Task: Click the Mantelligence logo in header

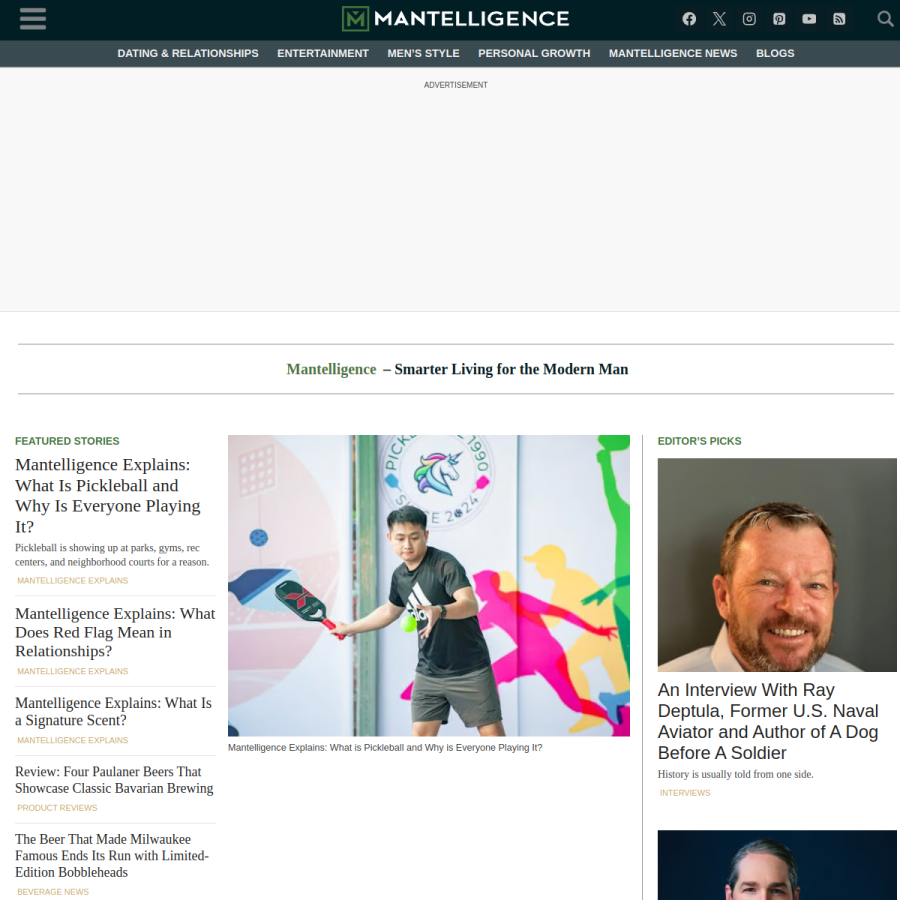Action: 455,19
